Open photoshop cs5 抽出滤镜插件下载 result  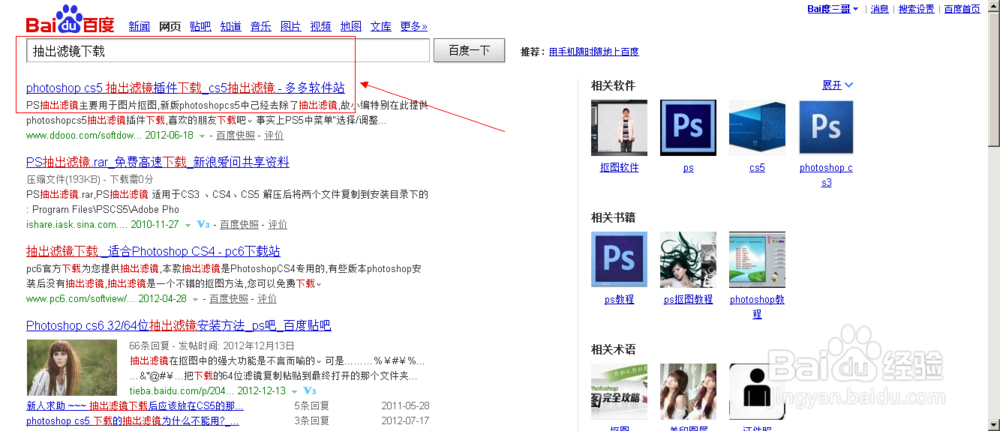[186, 88]
